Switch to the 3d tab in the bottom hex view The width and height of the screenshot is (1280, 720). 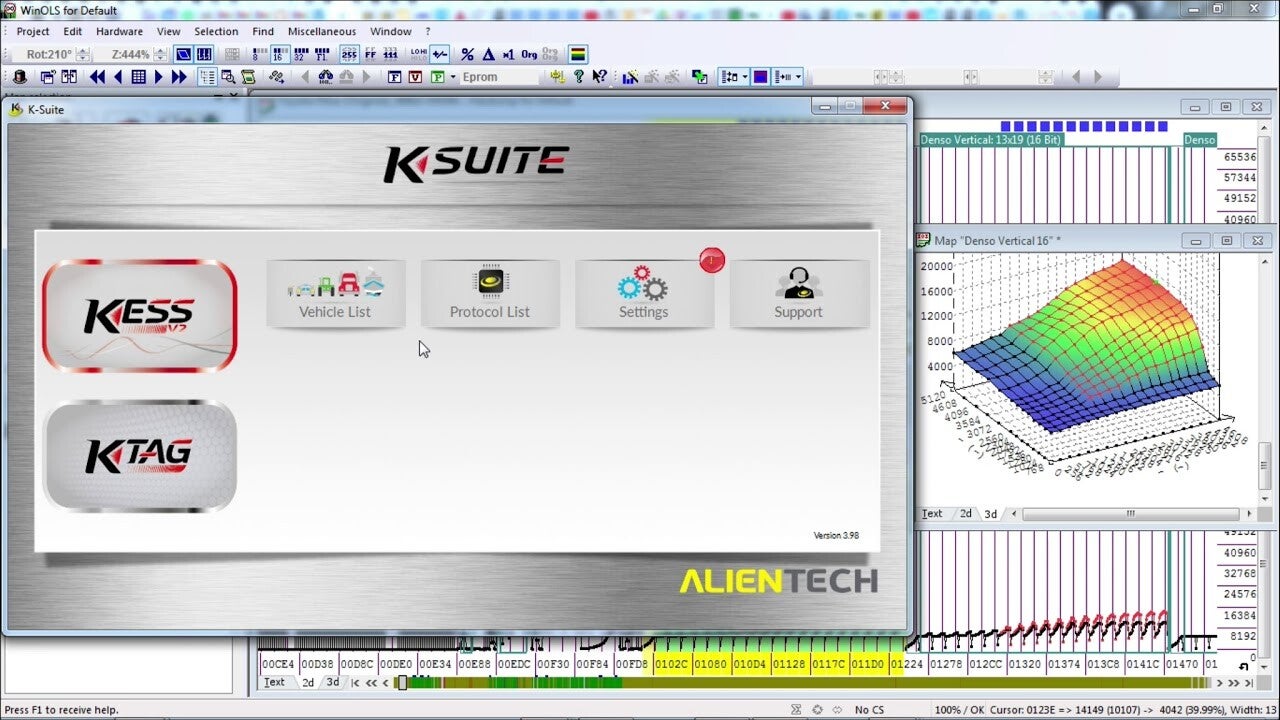(x=333, y=683)
